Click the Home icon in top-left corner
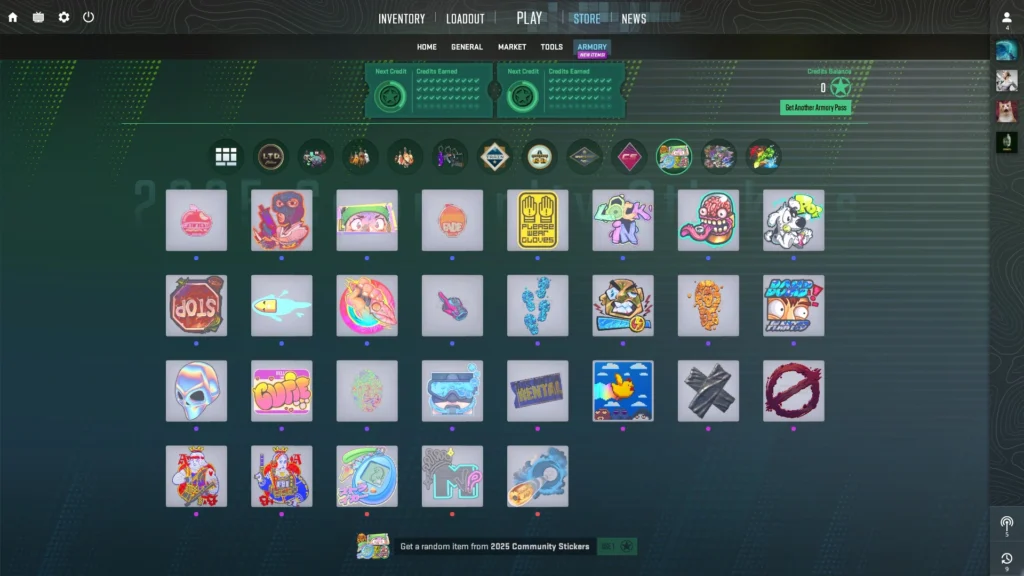Screen dimensions: 1024x576 pos(13,17)
